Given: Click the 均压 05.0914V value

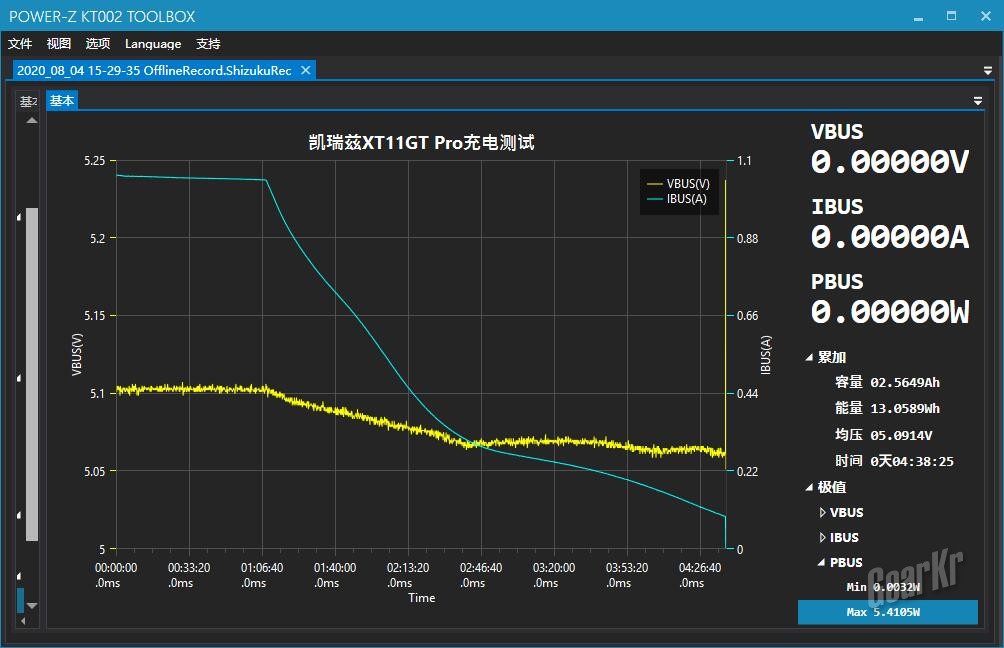Looking at the screenshot, I should [901, 435].
